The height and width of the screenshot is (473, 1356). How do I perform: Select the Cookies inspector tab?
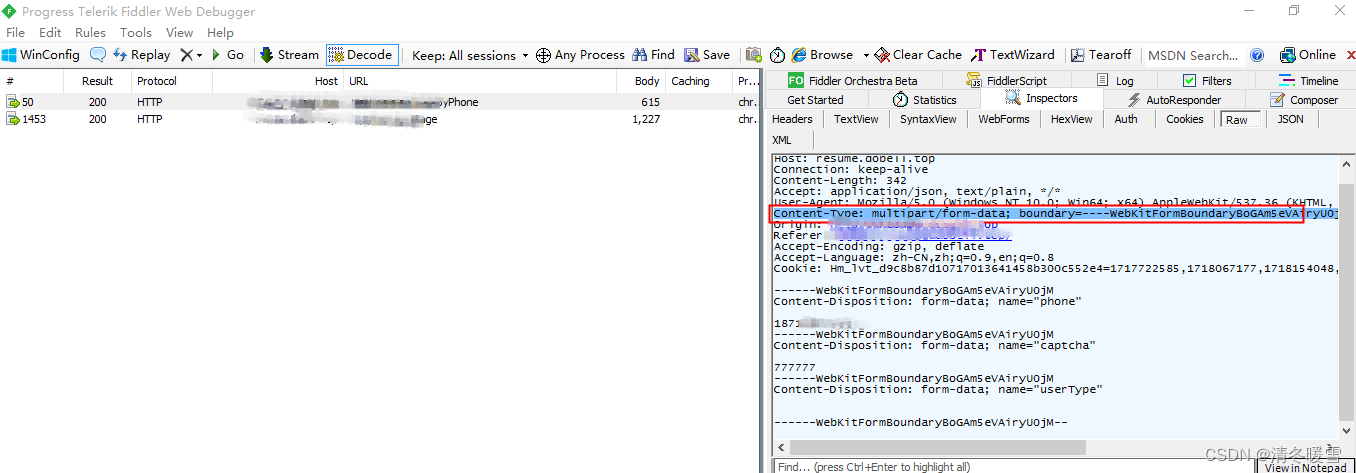(1184, 119)
